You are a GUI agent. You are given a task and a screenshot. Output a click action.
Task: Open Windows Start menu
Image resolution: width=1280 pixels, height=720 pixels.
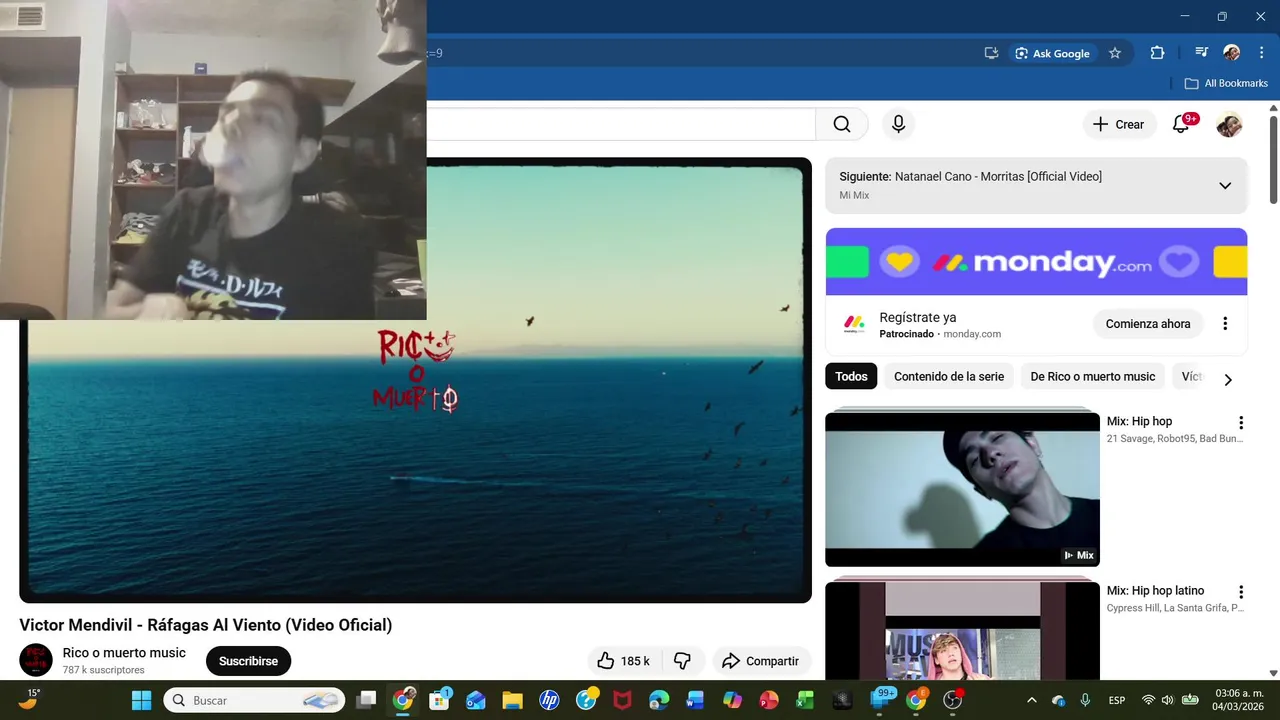click(x=142, y=700)
